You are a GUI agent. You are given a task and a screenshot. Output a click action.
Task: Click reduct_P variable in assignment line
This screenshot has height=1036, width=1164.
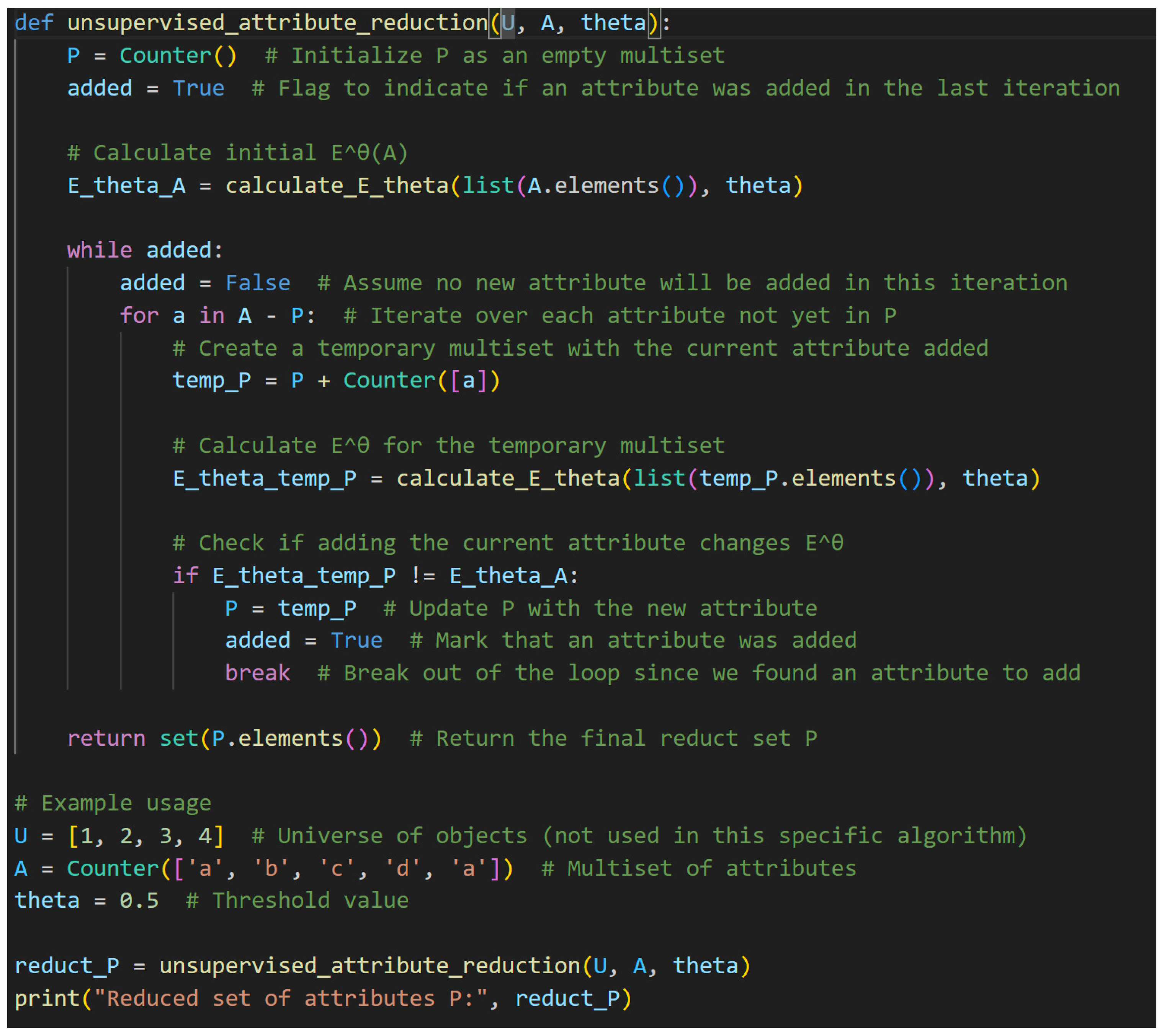[67, 966]
